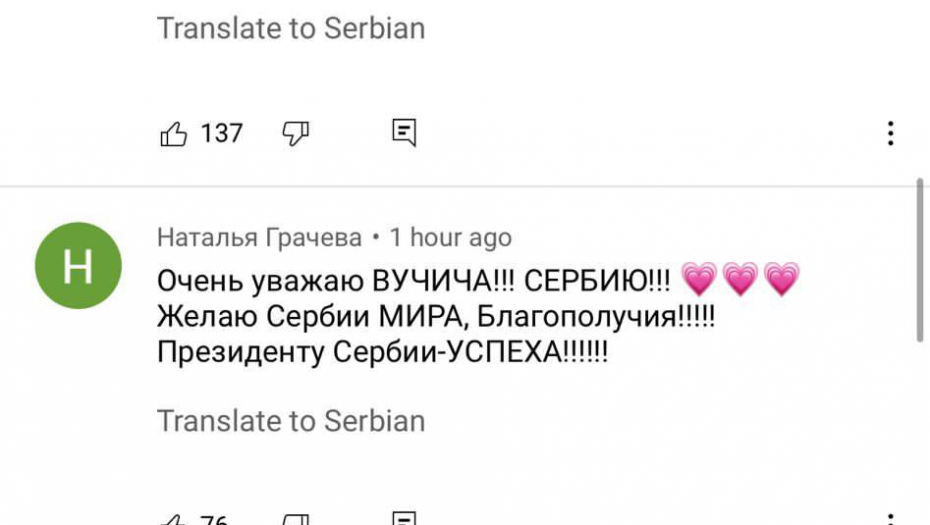
Task: Click the 76 like count
Action: click(x=214, y=520)
